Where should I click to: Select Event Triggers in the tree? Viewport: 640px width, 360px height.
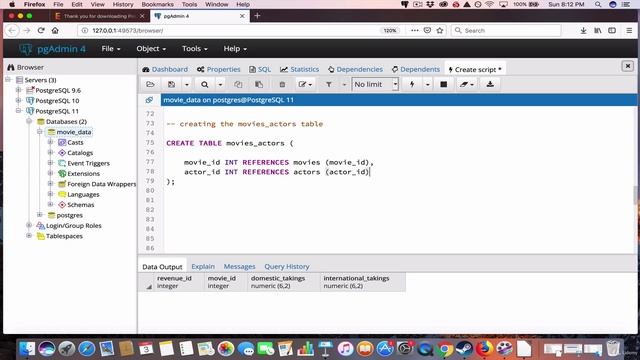[88, 163]
